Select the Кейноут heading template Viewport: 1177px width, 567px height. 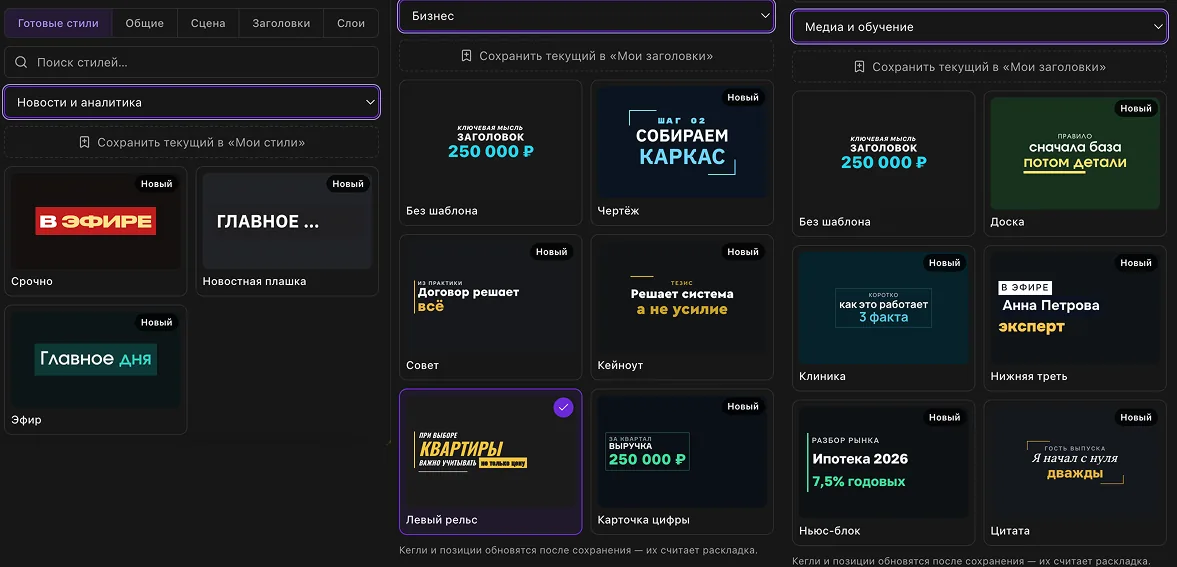pos(682,307)
